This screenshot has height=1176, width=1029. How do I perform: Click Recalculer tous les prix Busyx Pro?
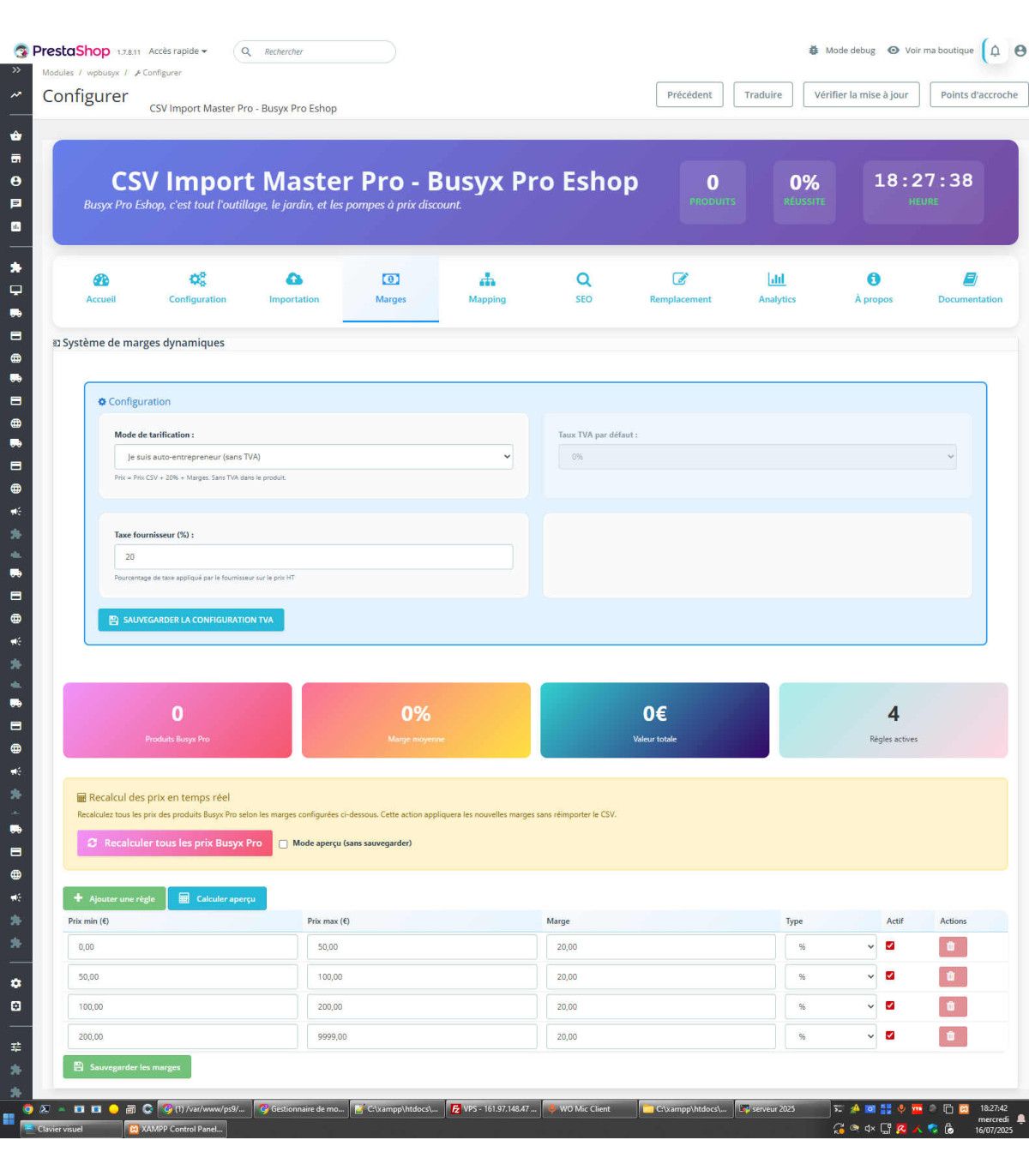tap(175, 843)
